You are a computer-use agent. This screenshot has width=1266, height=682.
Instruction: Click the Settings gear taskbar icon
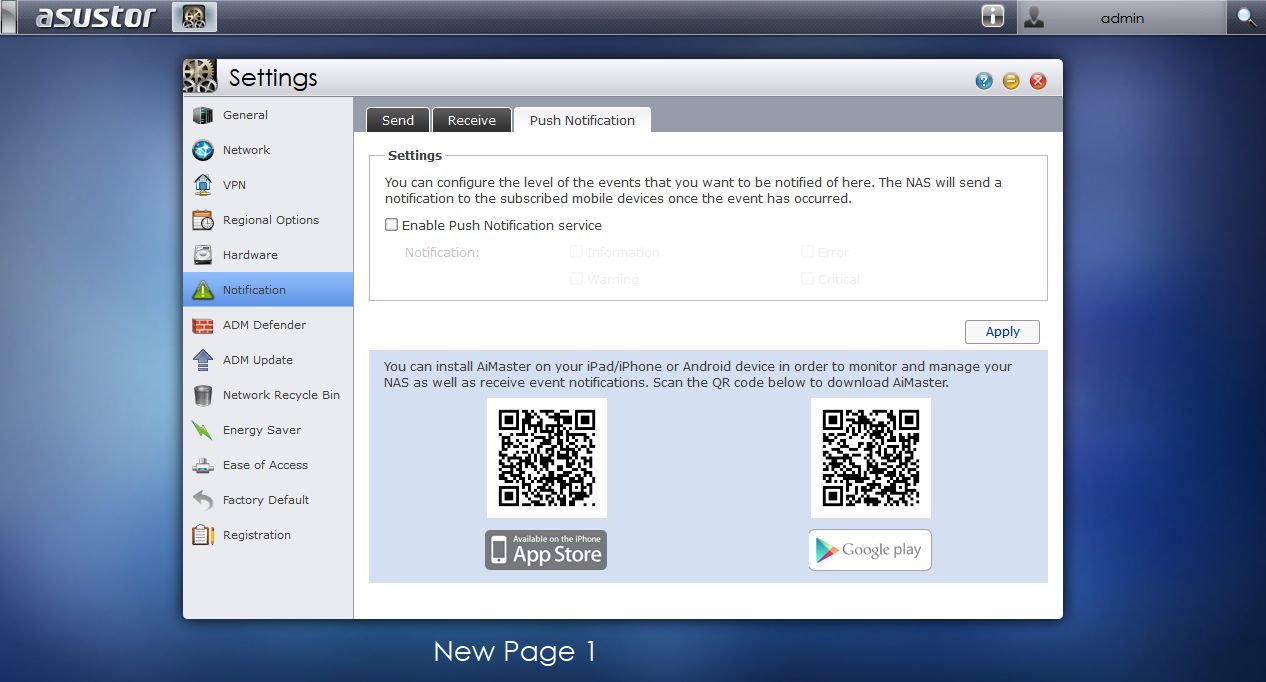pos(194,17)
